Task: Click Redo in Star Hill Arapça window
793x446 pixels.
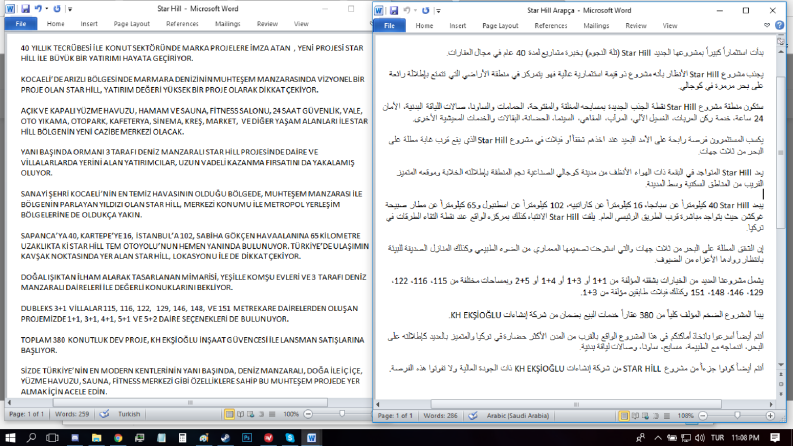Action: (425, 10)
